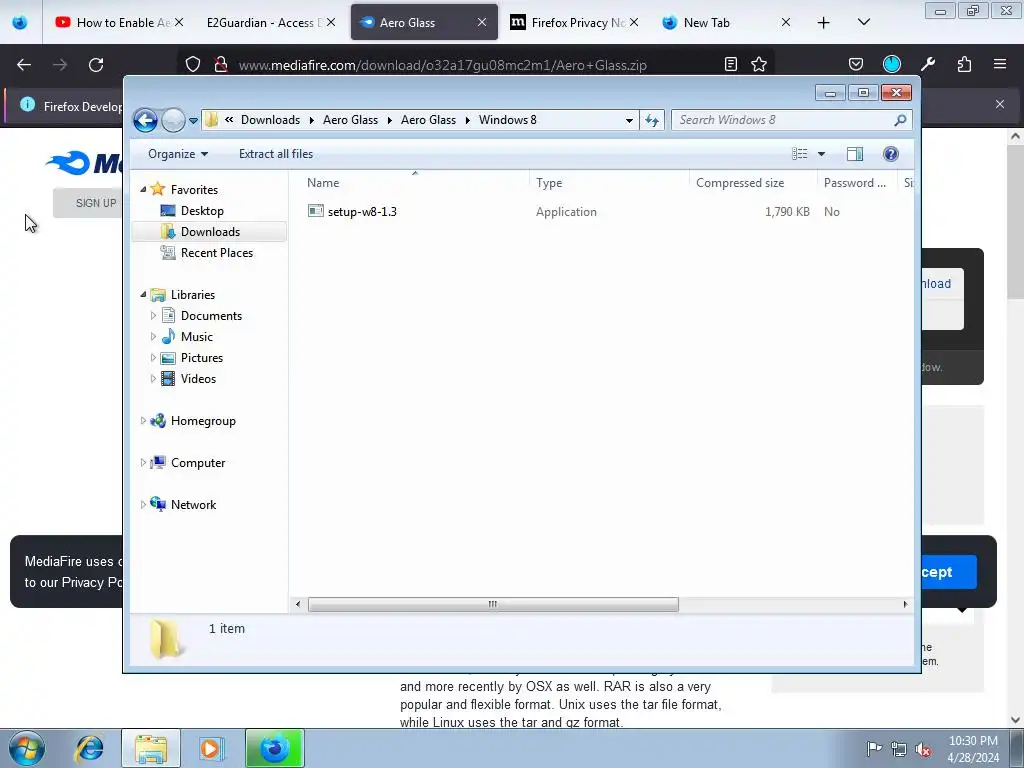Select the Music library
Image resolution: width=1024 pixels, height=768 pixels.
pos(197,336)
